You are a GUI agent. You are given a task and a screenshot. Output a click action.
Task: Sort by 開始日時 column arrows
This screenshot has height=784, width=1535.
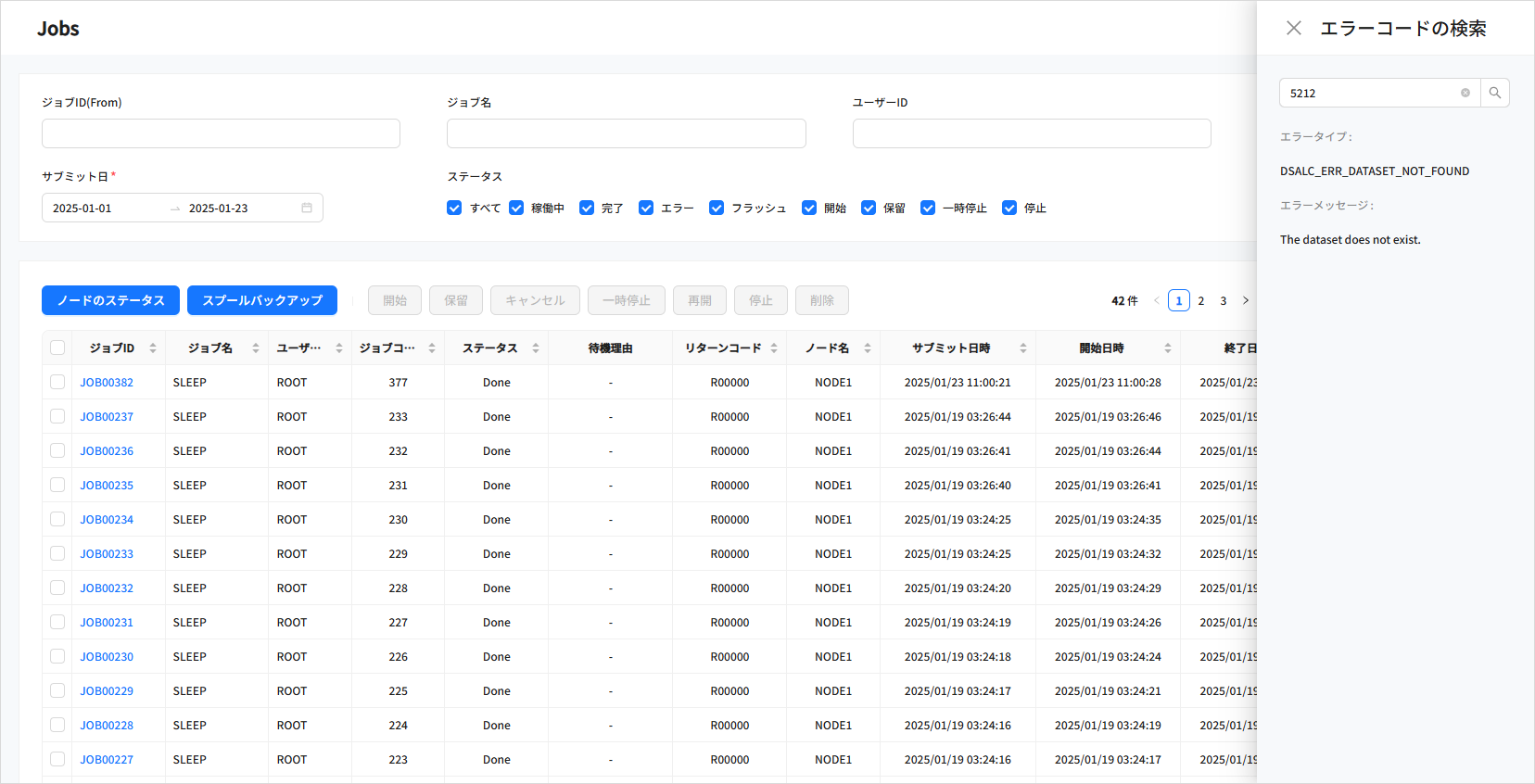pos(1168,348)
